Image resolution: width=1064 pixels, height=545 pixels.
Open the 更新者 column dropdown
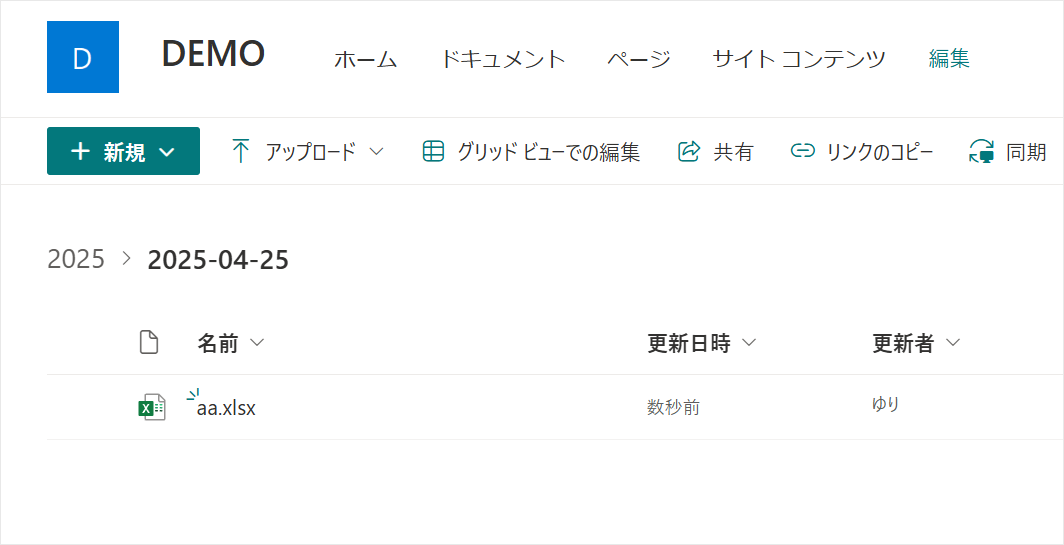[x=953, y=343]
